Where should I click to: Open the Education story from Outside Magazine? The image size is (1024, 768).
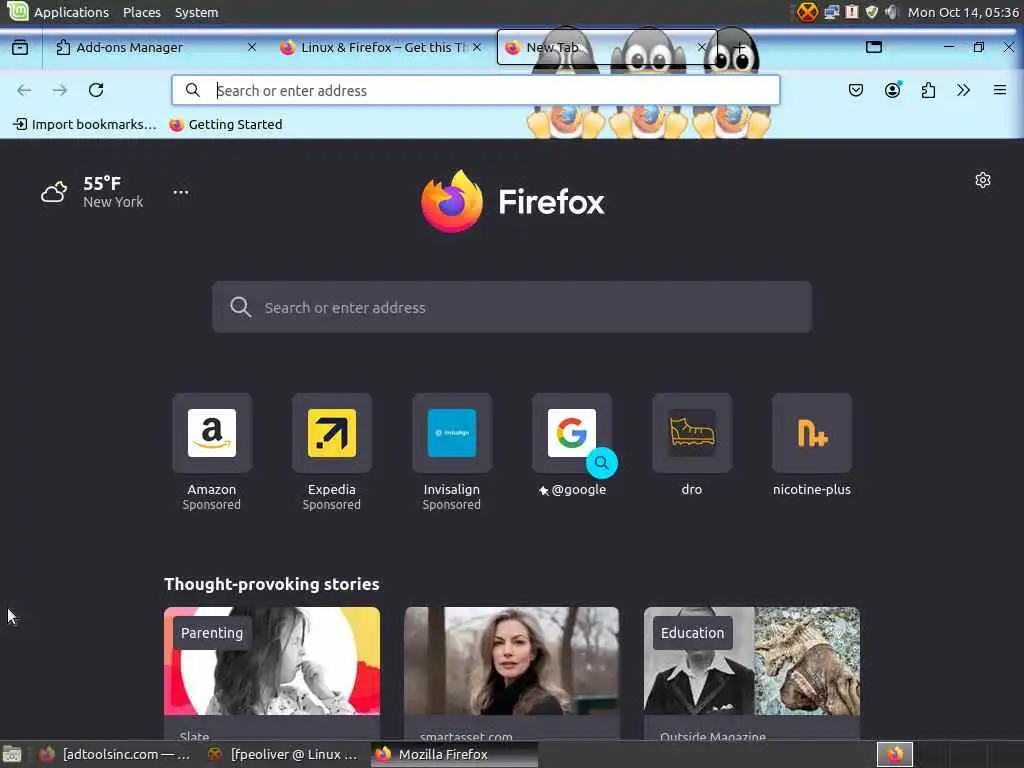point(752,673)
